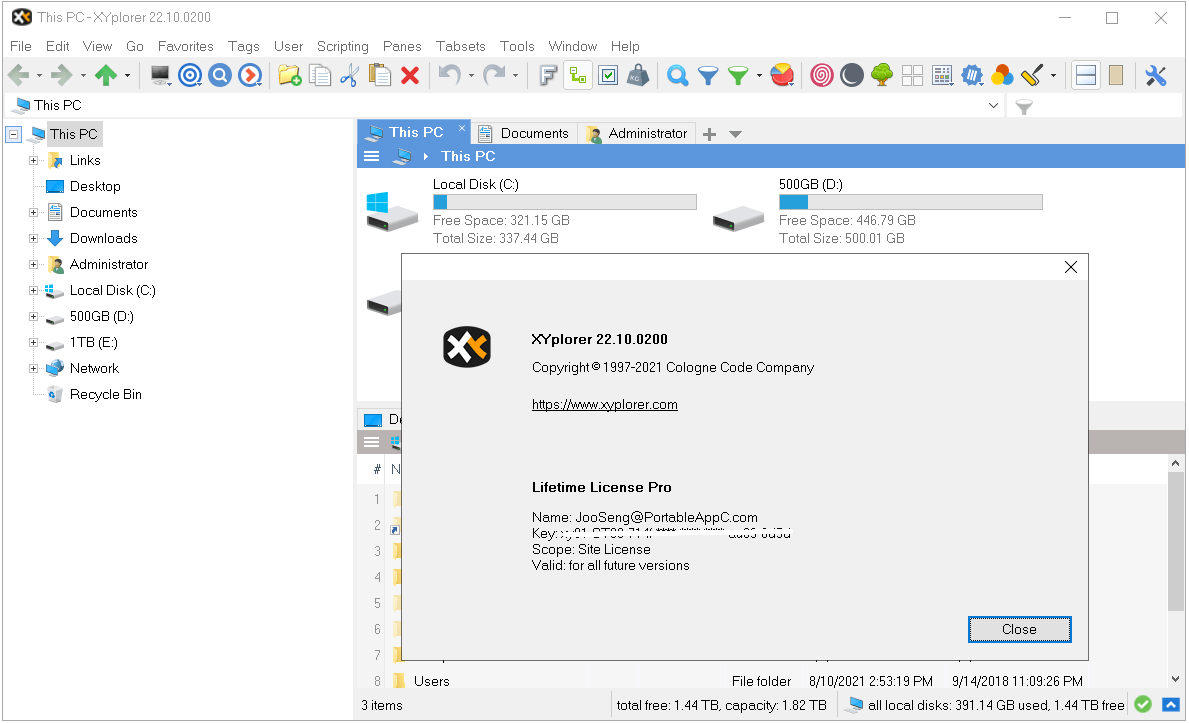This screenshot has width=1189, height=723.
Task: Click the green checkmark status bar indicator
Action: pyautogui.click(x=1144, y=705)
